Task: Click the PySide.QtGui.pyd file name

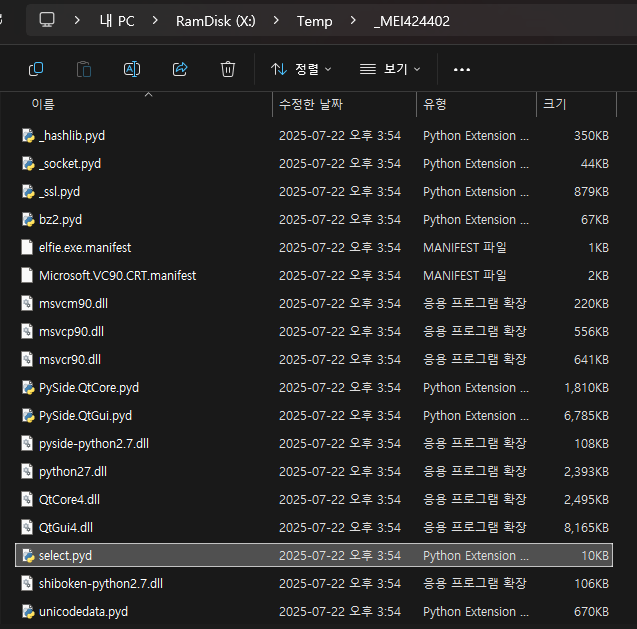Action: [85, 416]
